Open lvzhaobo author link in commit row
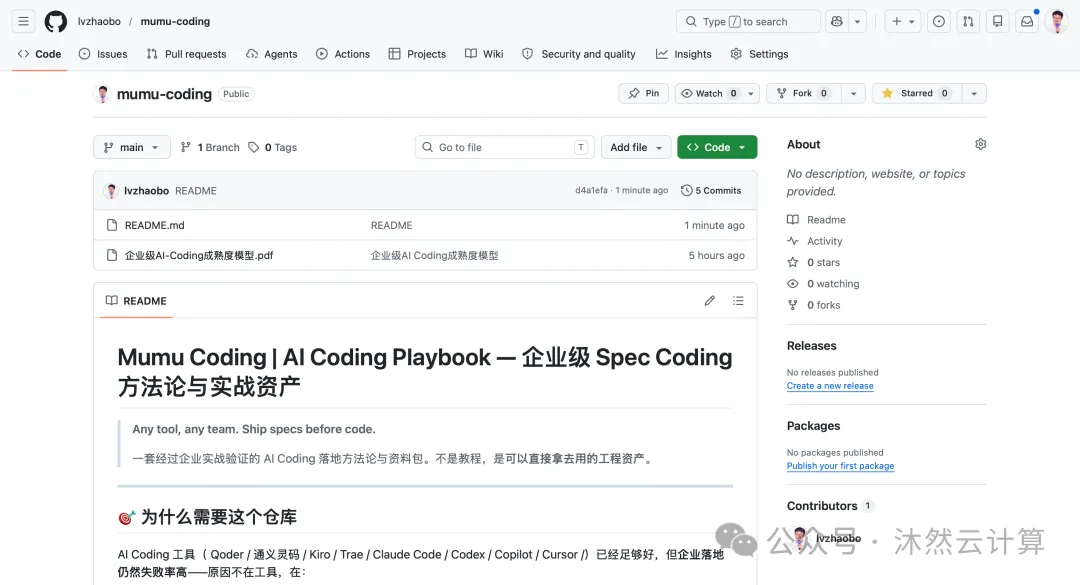1080x585 pixels. click(146, 191)
